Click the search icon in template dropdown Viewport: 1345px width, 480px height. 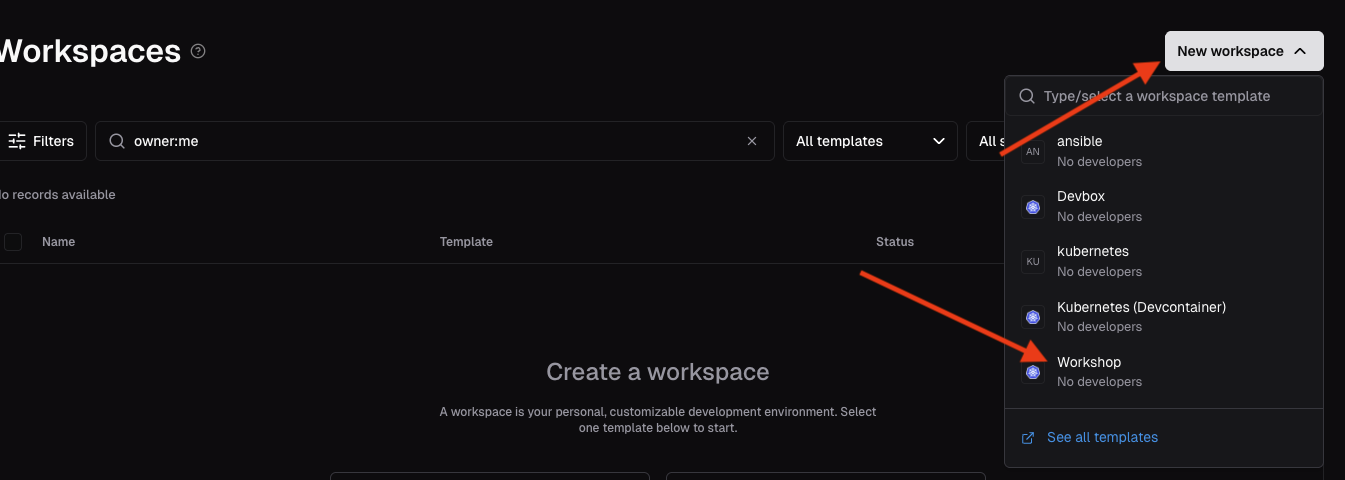pyautogui.click(x=1026, y=96)
